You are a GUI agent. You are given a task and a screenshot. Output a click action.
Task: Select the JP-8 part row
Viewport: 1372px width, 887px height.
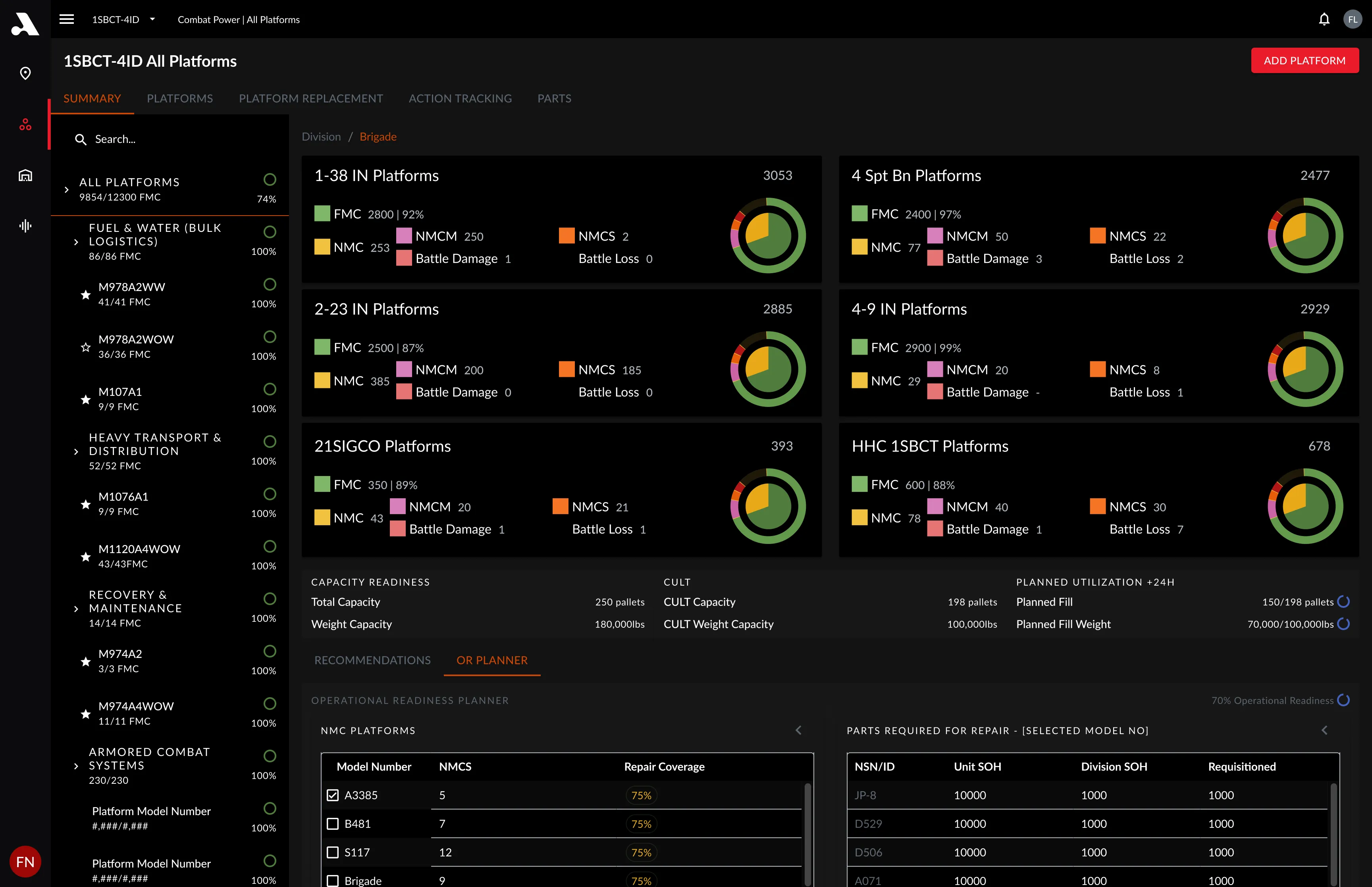tap(1087, 795)
